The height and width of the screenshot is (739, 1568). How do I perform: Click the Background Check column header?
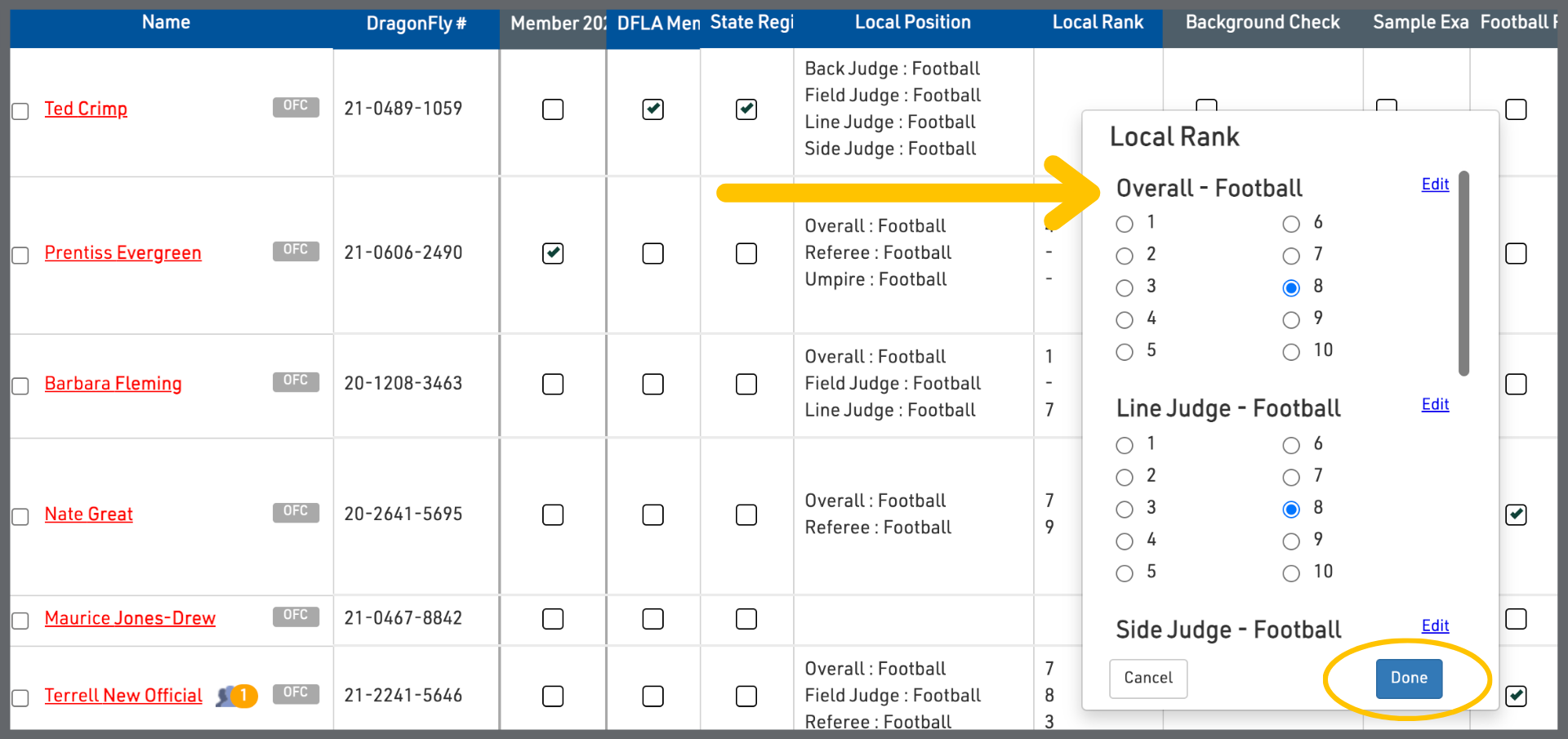pyautogui.click(x=1262, y=23)
